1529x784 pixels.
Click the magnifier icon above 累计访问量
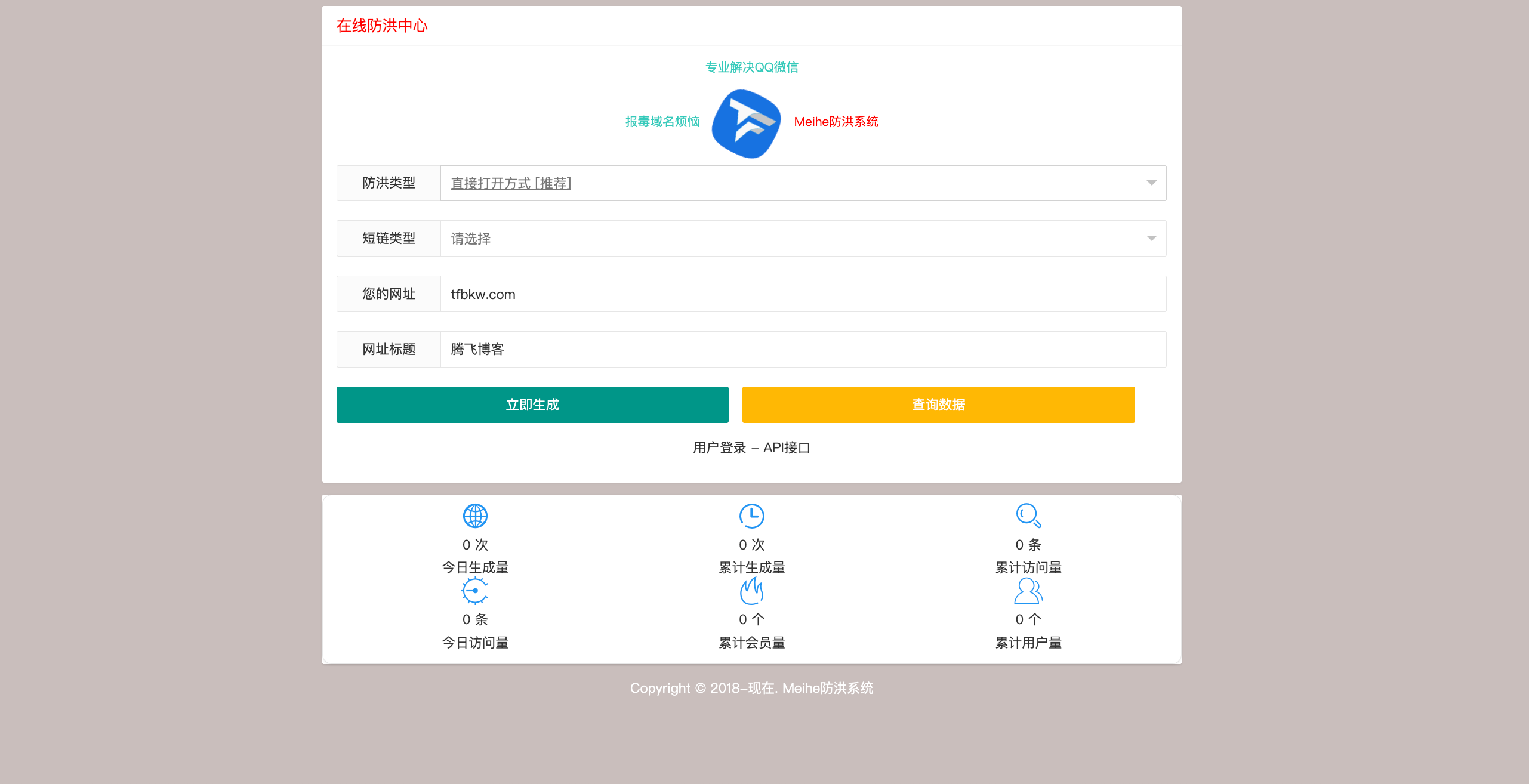1028,515
